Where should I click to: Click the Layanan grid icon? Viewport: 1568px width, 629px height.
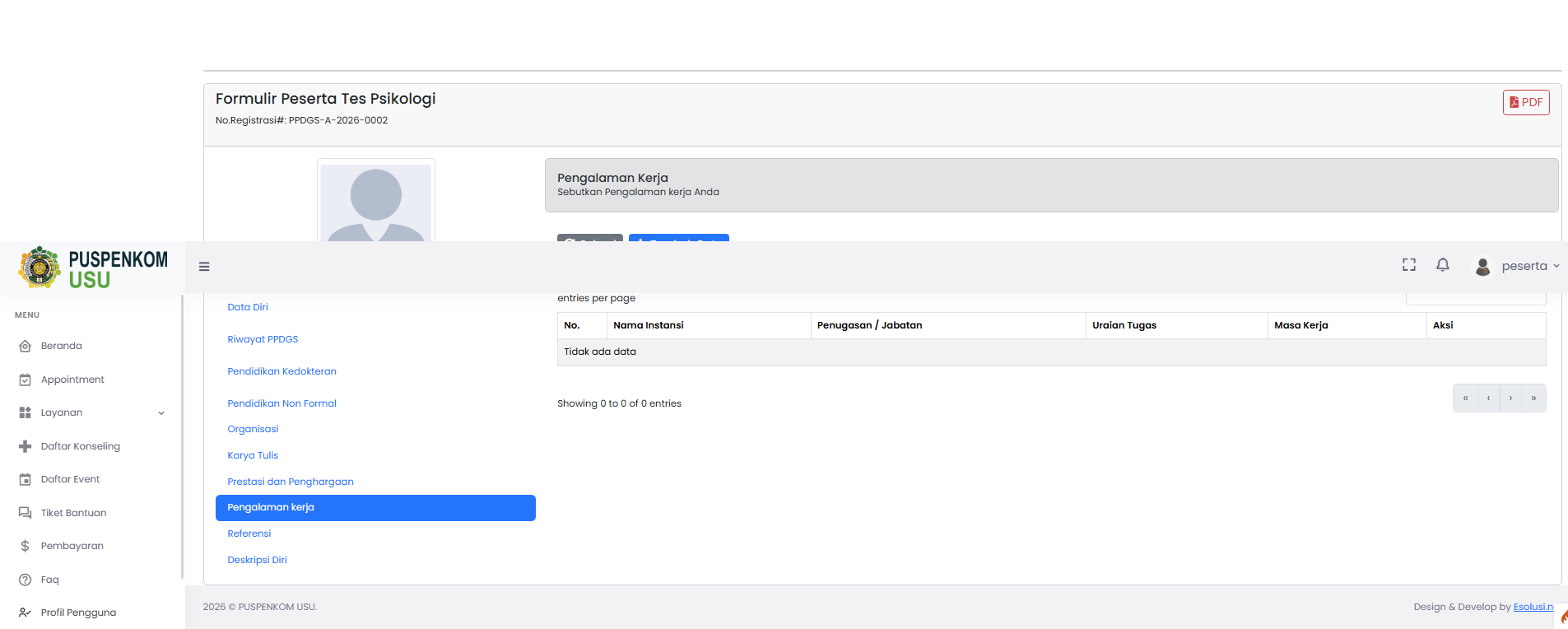[26, 412]
